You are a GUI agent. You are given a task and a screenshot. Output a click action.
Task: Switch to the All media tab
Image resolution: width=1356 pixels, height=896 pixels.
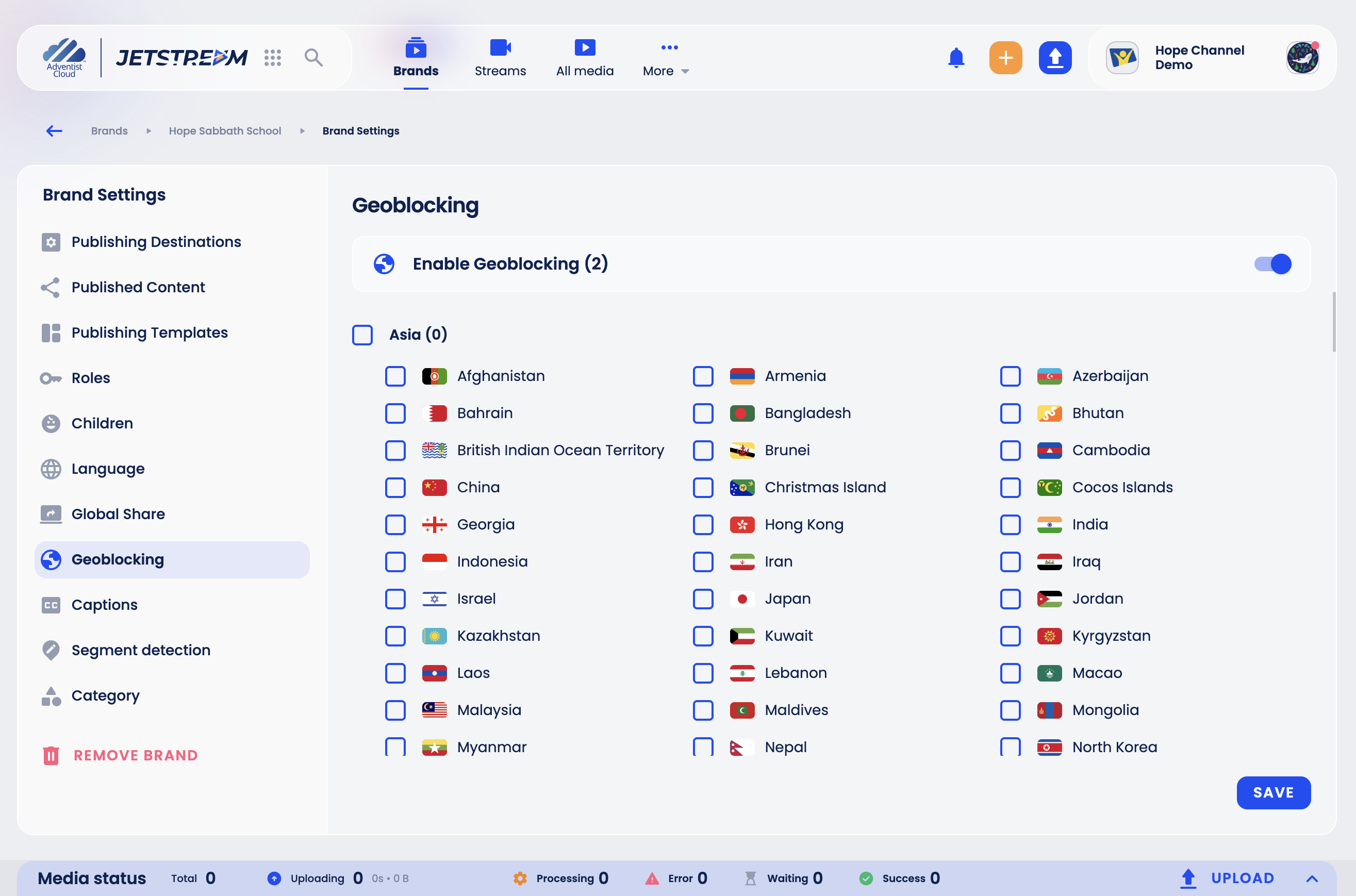585,59
